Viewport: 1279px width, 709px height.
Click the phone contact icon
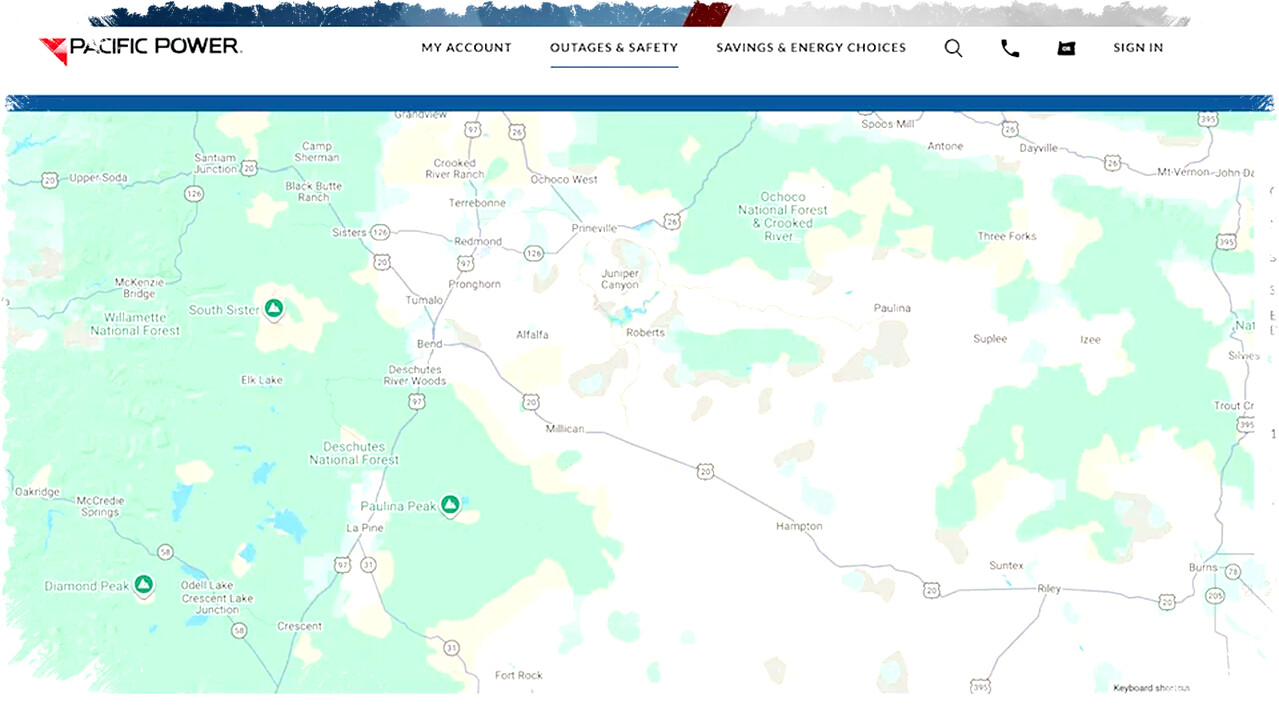1009,47
